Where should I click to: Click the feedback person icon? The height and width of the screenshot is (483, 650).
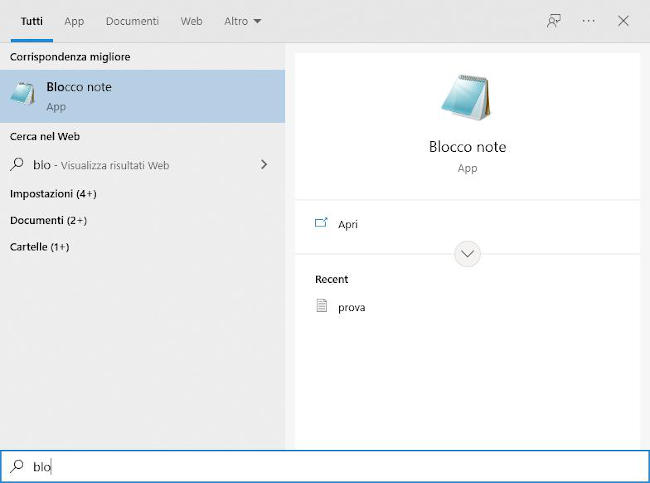click(x=554, y=21)
